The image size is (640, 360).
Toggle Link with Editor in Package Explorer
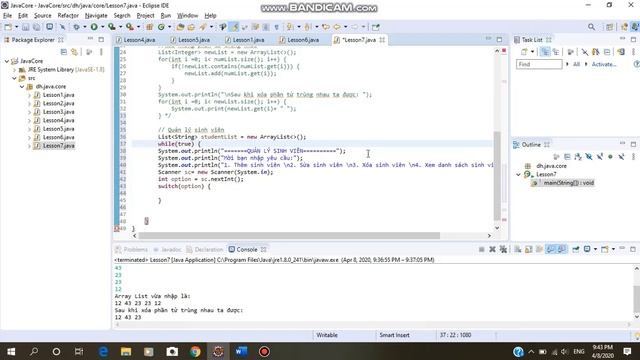pos(74,52)
